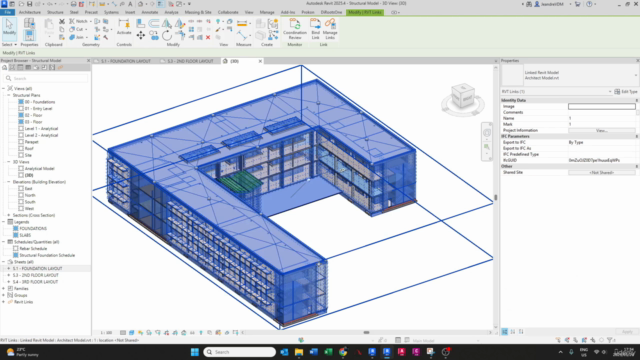
Task: Click the Align tool
Action: pyautogui.click(x=140, y=23)
